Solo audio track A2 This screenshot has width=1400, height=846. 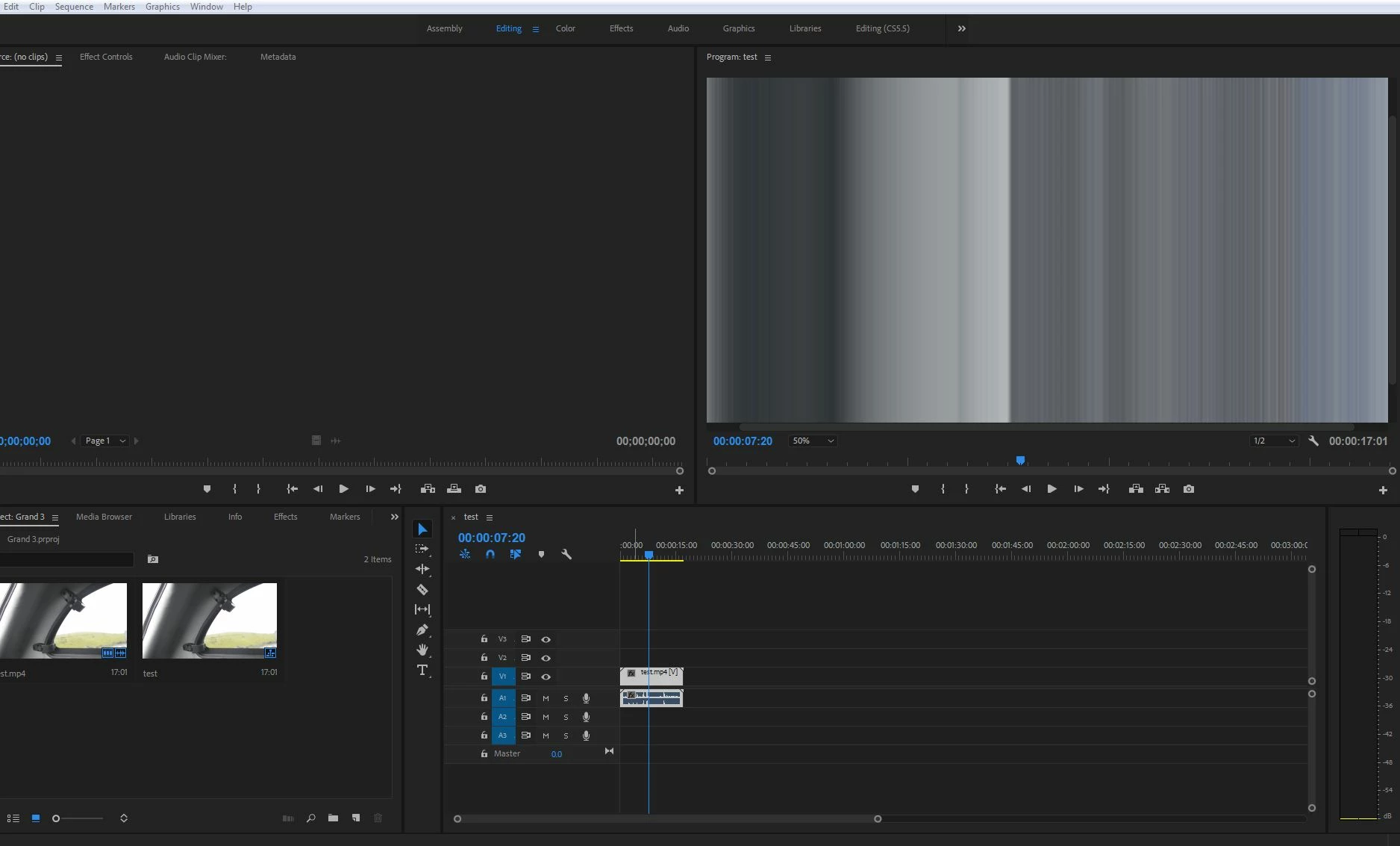coord(566,717)
